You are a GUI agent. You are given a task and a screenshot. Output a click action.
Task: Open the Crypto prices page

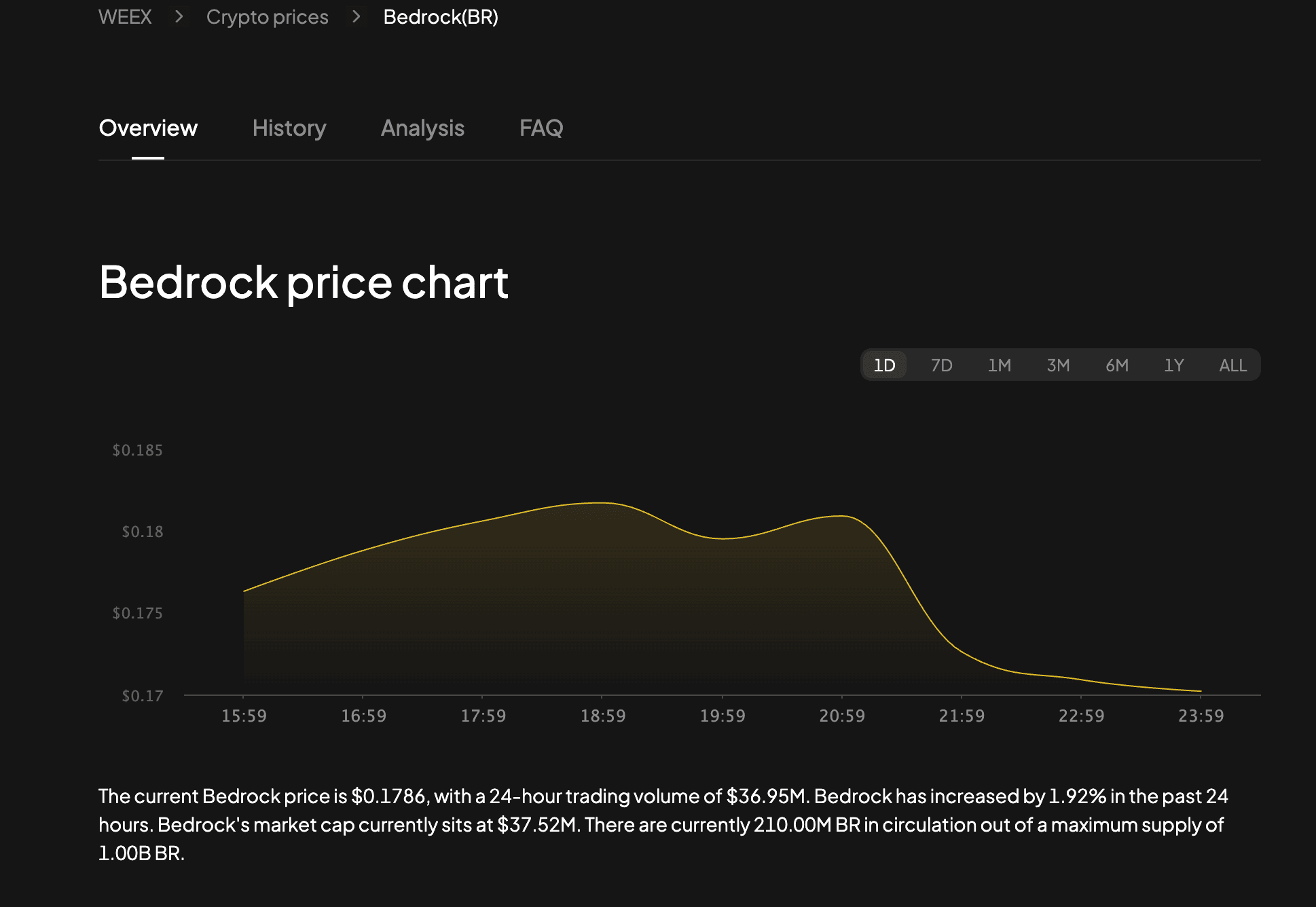tap(268, 17)
